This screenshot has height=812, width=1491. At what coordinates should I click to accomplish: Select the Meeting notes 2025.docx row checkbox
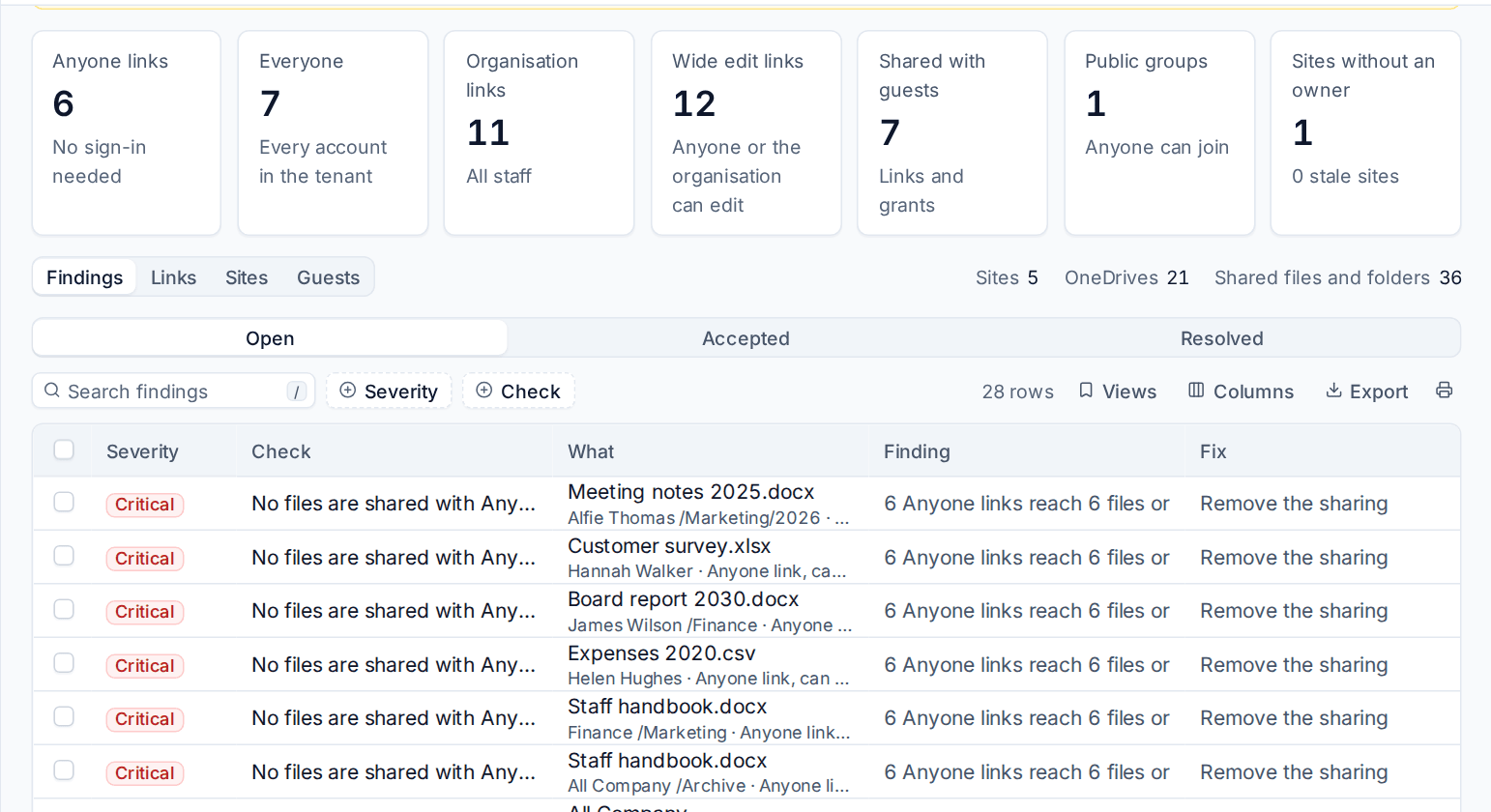pyautogui.click(x=64, y=502)
